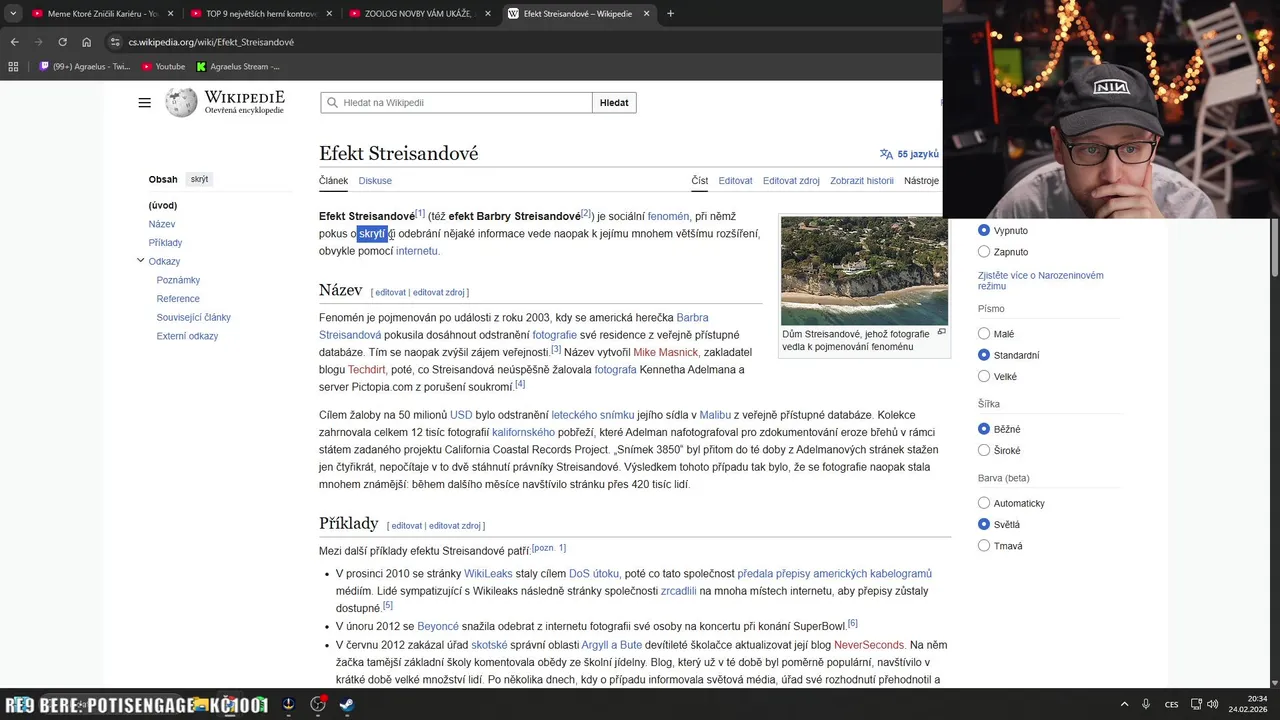Go back using the browser back arrow
This screenshot has width=1280, height=720.
click(x=14, y=42)
